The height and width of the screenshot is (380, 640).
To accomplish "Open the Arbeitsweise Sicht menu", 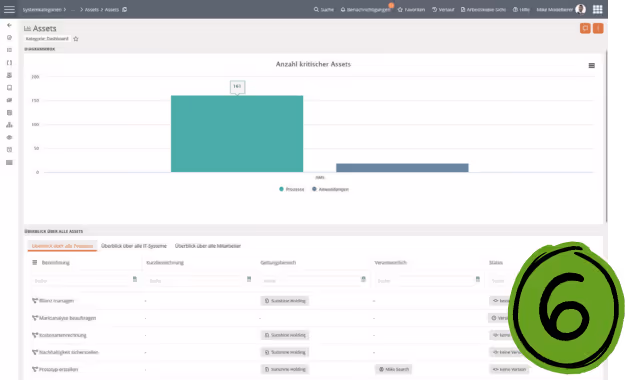I will coord(483,9).
